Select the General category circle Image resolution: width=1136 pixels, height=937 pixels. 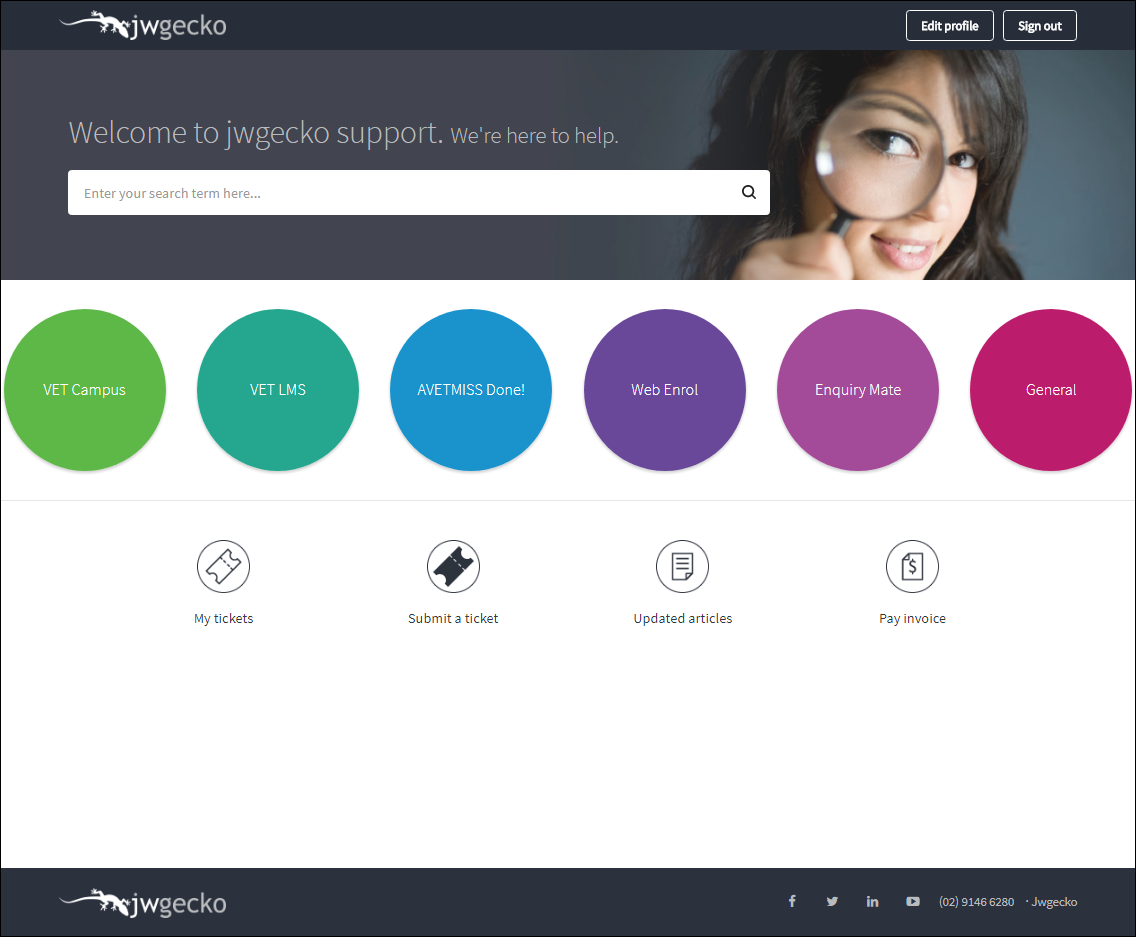pyautogui.click(x=1051, y=390)
